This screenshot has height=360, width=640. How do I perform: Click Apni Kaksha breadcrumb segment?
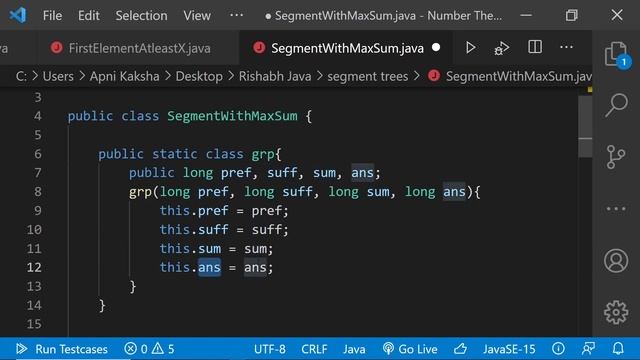point(124,76)
